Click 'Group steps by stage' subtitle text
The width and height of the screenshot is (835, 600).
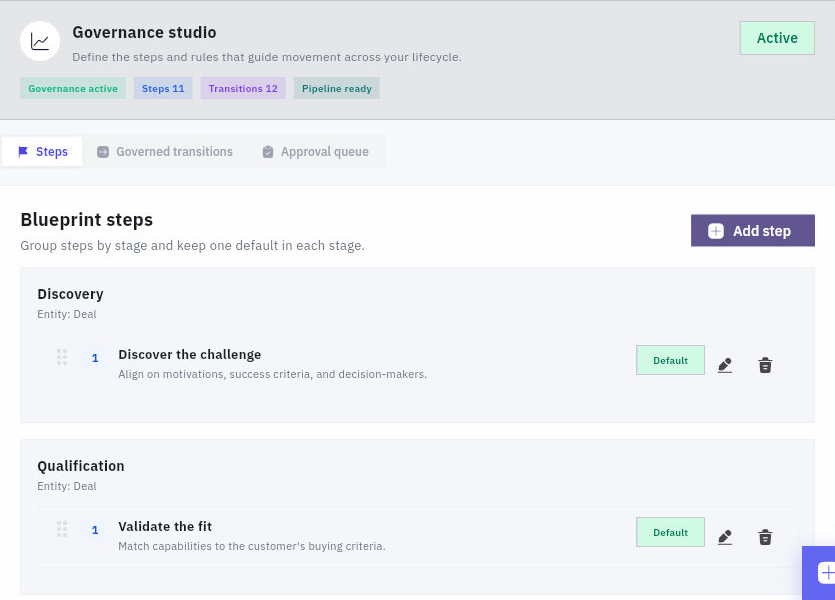pyautogui.click(x=192, y=245)
